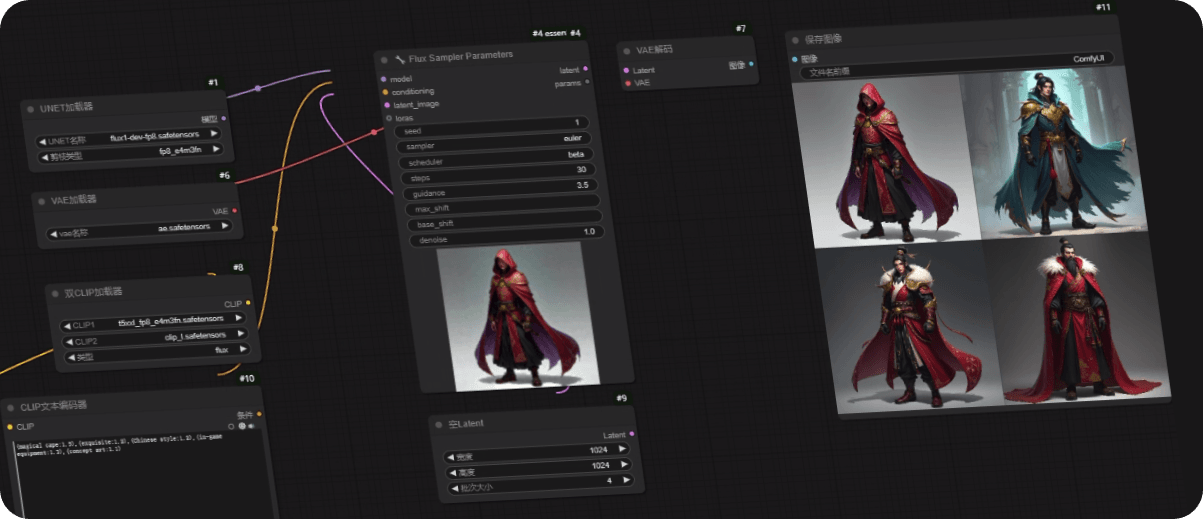Click the VAE input socket on VAE解码

(x=627, y=83)
